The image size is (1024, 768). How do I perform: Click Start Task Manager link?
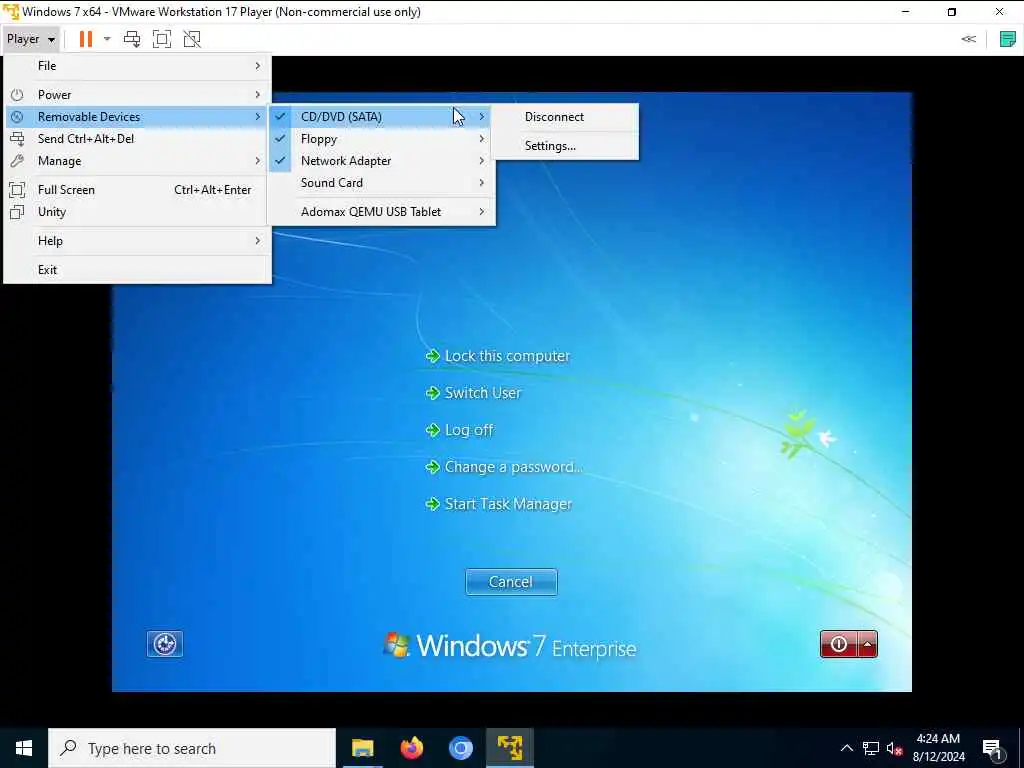coord(499,504)
